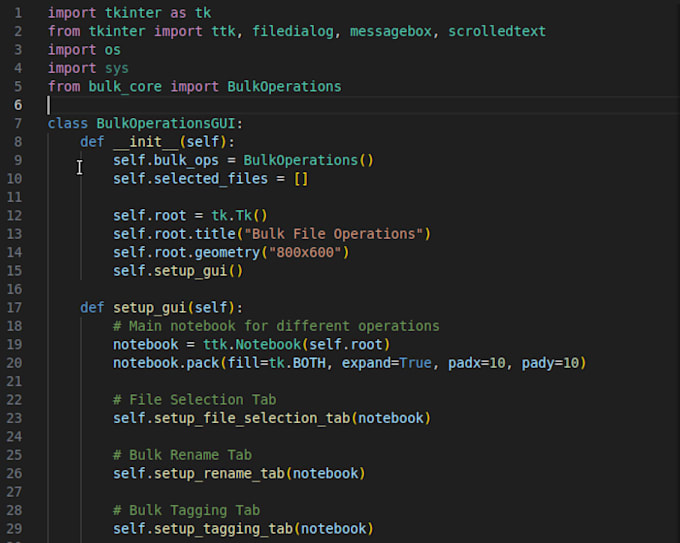Click 'expand=True' argument on line 20
The image size is (680, 543).
click(386, 363)
